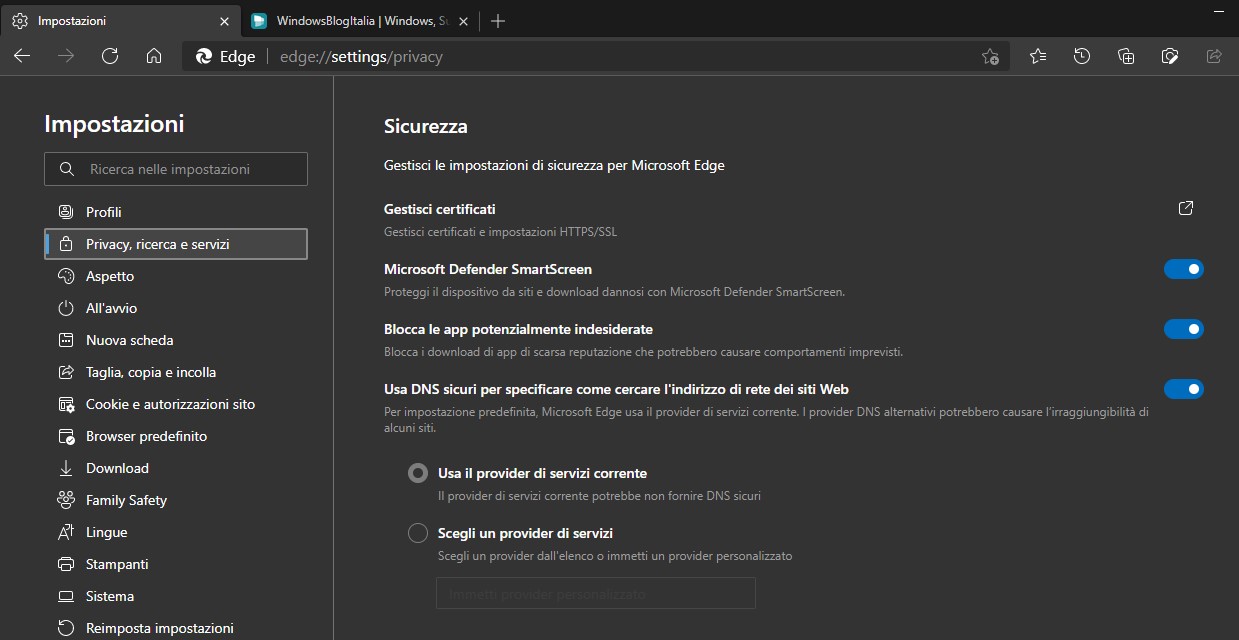Screen dimensions: 1239x640
Task: Open the Sistema settings section
Action: point(176,596)
